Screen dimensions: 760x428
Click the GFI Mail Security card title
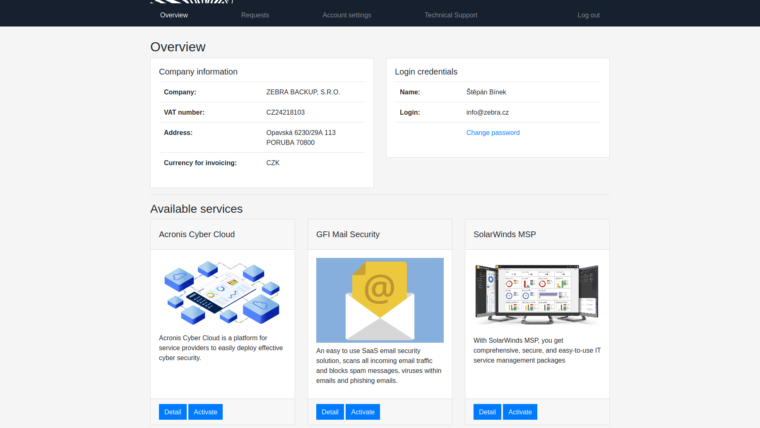[348, 234]
